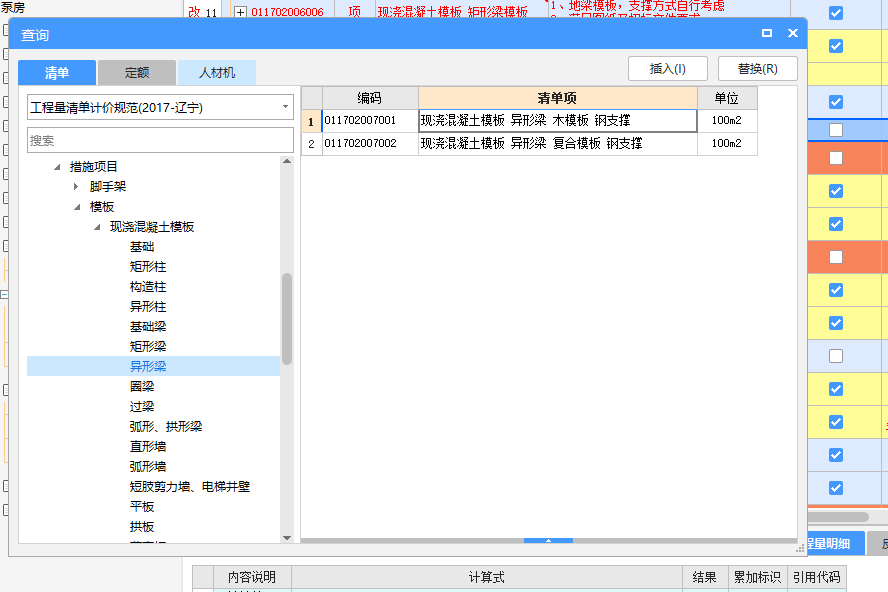Select 基础梁 in the tree
Image resolution: width=888 pixels, height=592 pixels.
[x=148, y=326]
